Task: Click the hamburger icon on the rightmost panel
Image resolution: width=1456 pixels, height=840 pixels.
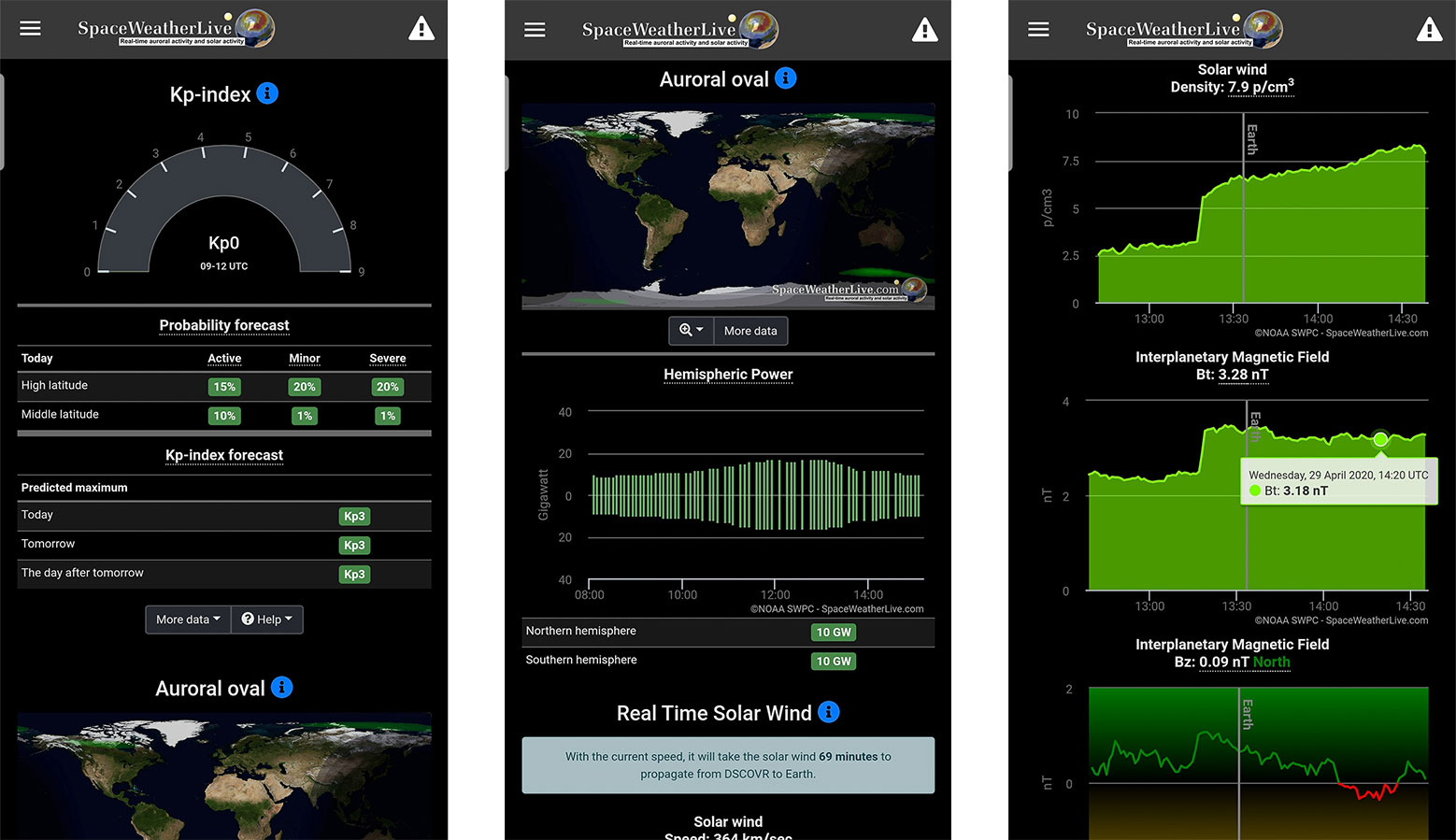Action: click(x=1038, y=28)
